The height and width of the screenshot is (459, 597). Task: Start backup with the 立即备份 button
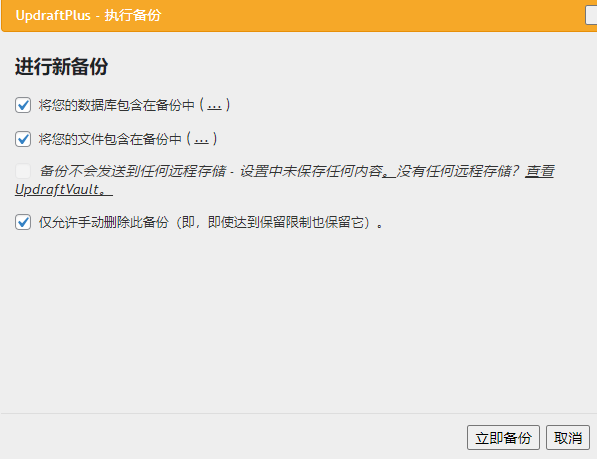coord(503,438)
